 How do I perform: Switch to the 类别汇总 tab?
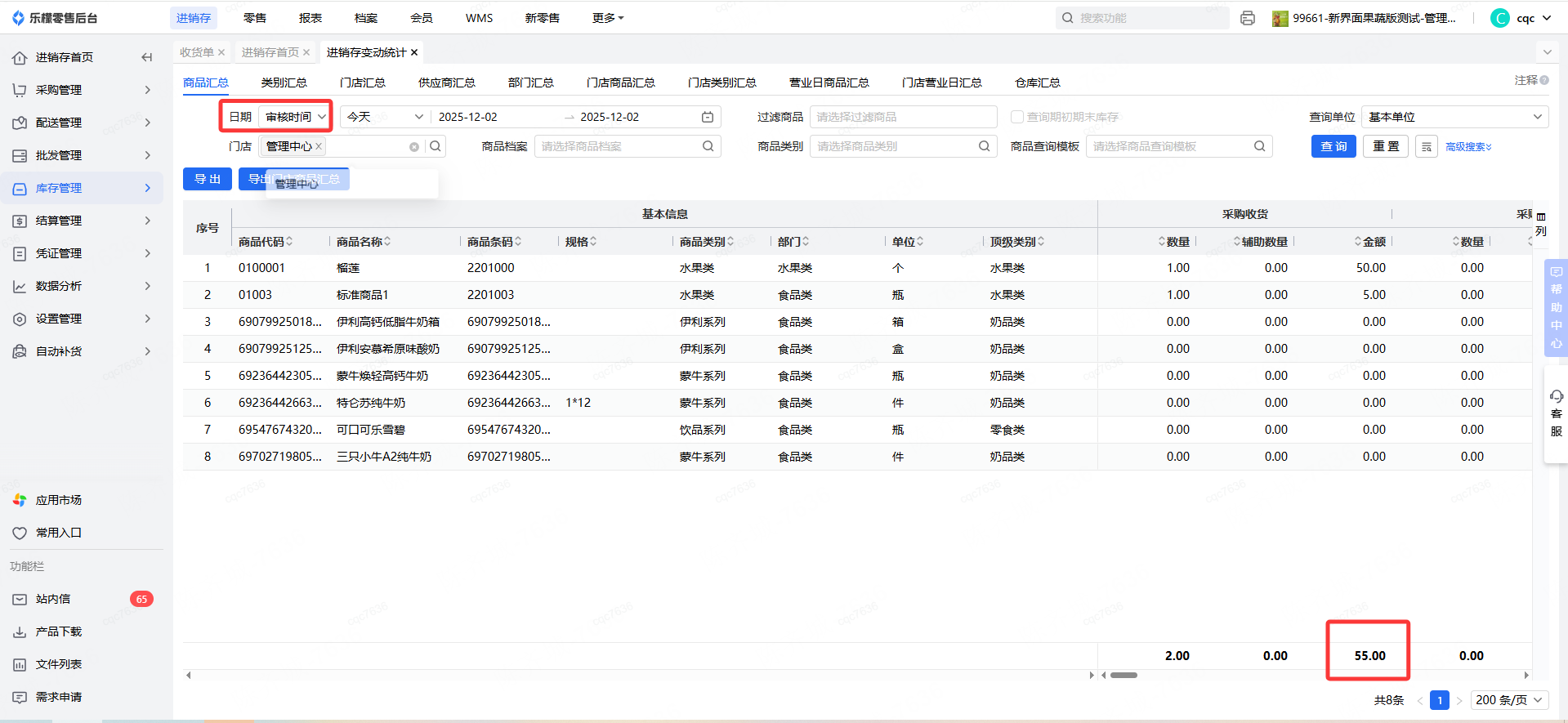284,83
